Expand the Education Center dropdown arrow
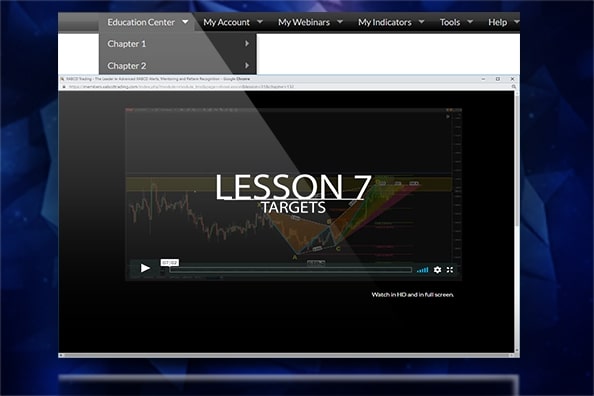The width and height of the screenshot is (594, 396). [185, 22]
